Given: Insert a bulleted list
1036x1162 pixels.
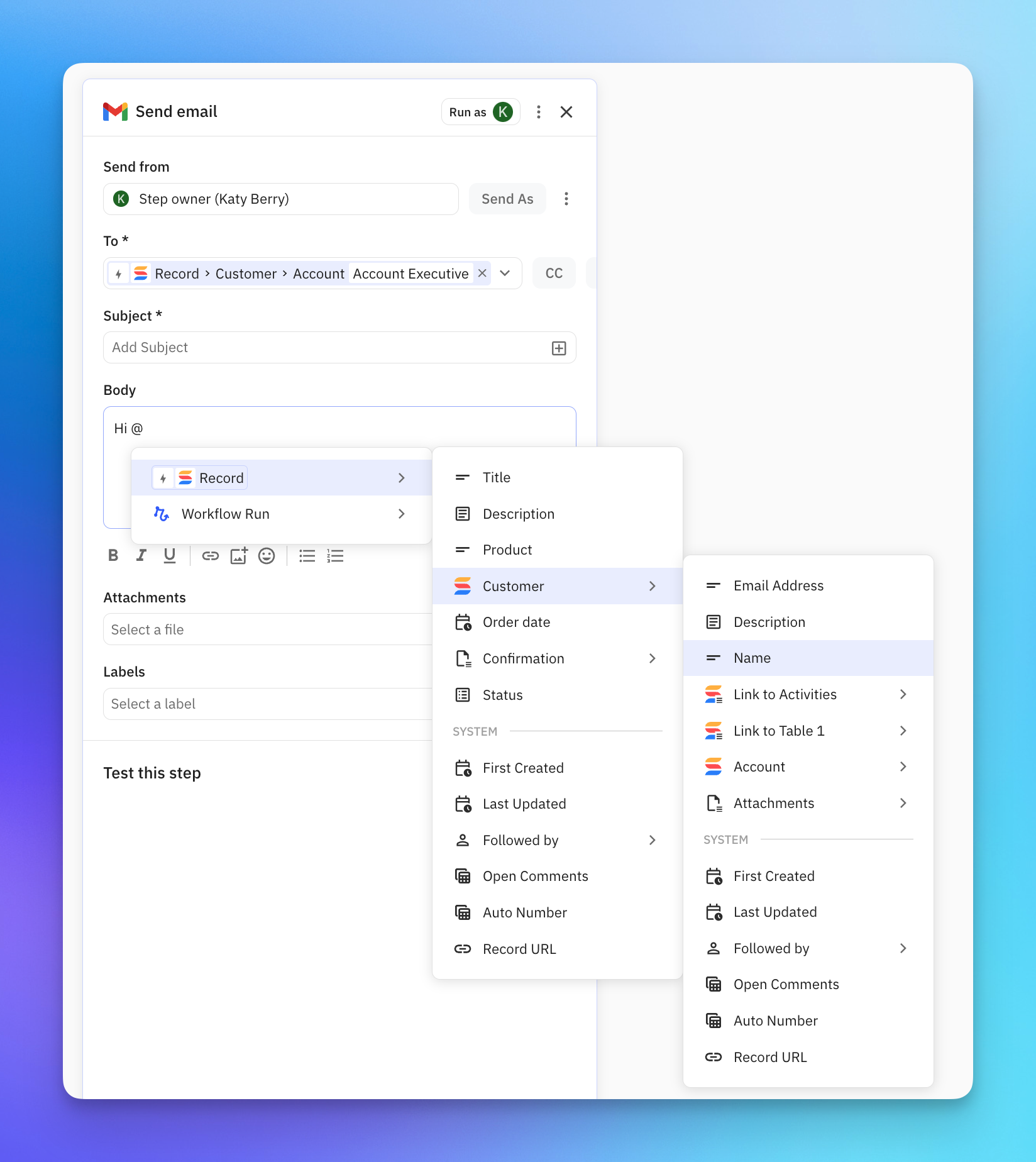Looking at the screenshot, I should 307,556.
